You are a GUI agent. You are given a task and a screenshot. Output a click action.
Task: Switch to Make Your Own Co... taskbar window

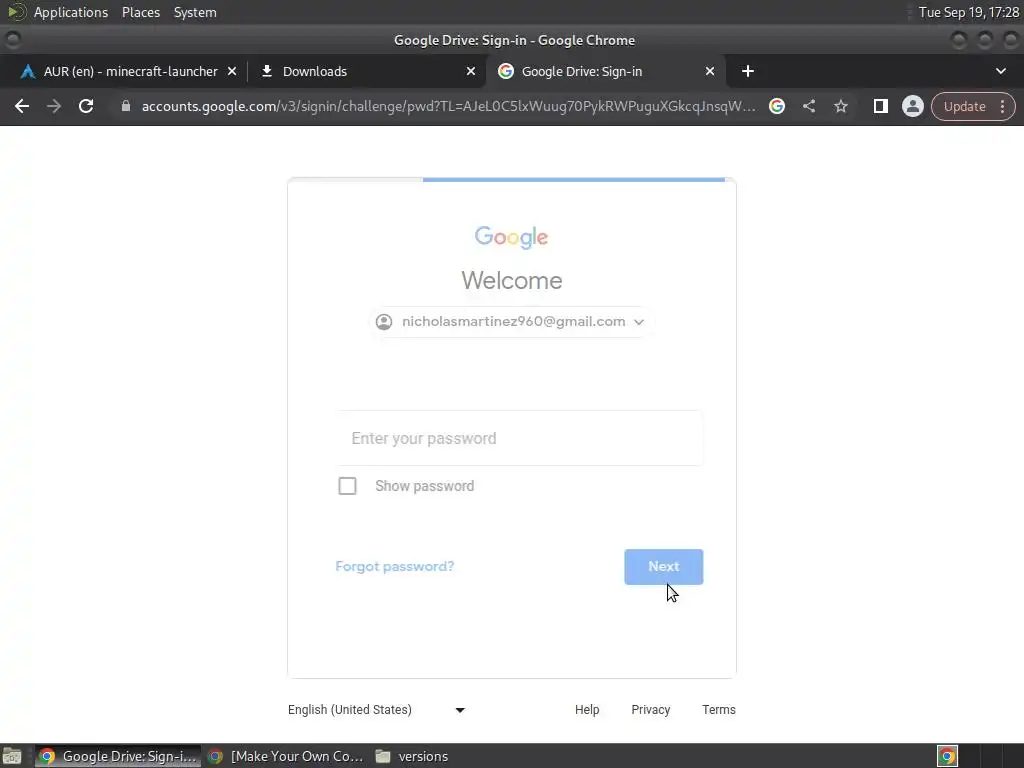point(286,756)
